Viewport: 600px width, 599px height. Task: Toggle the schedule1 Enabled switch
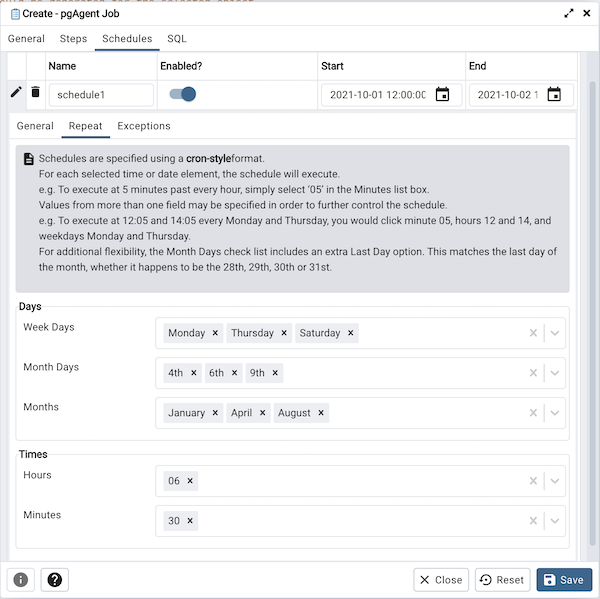(182, 95)
